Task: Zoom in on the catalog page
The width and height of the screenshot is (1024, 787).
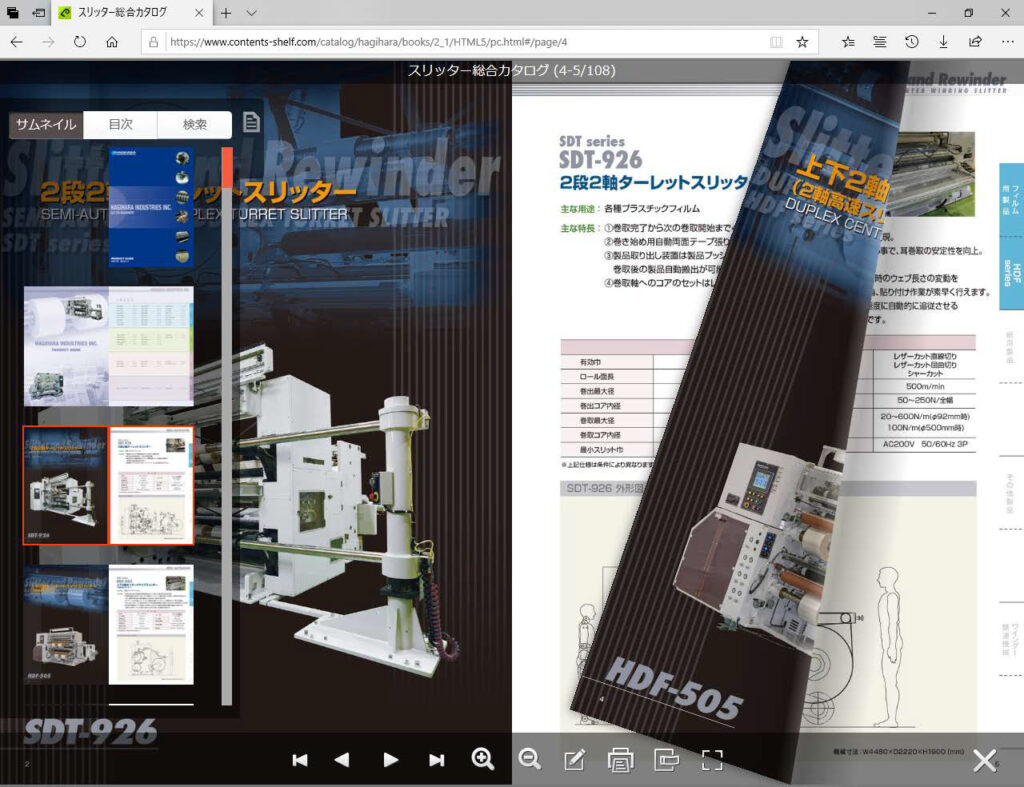Action: (x=483, y=759)
